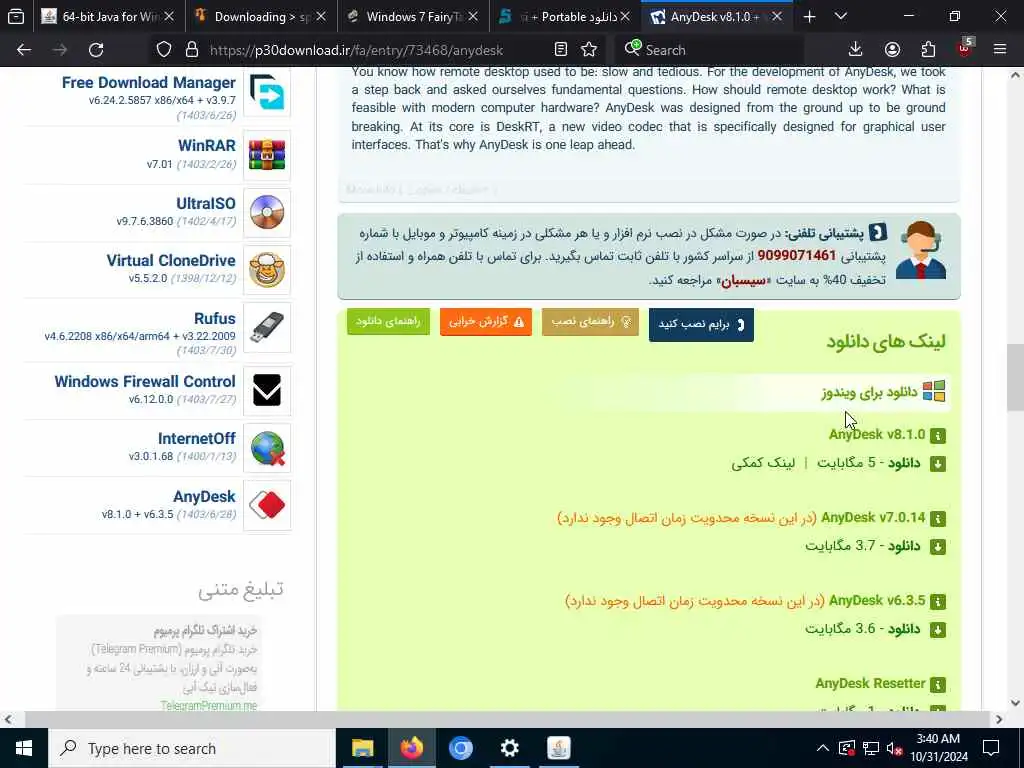
Task: Click the red extension badge icon
Action: [965, 48]
